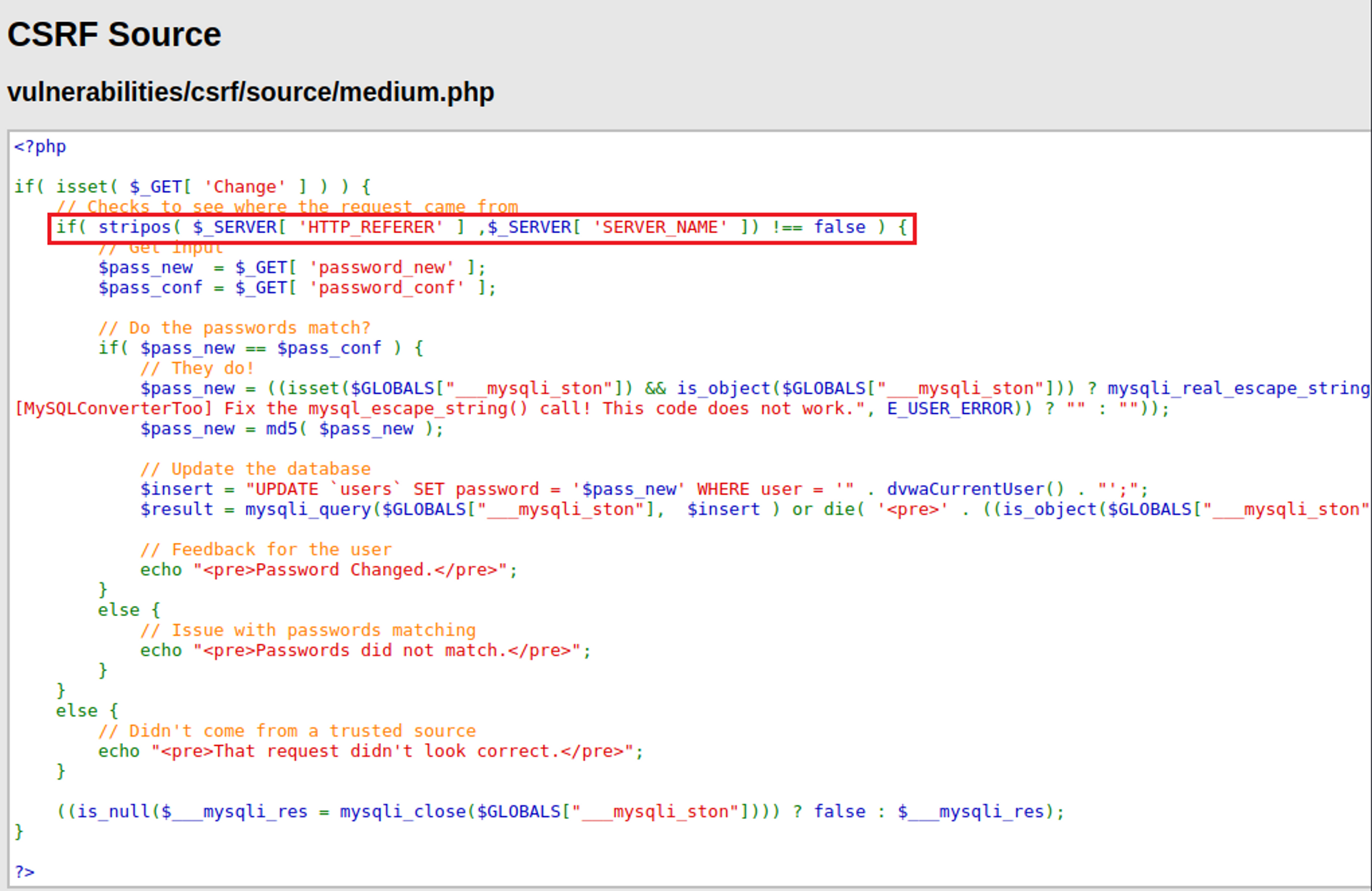Screen dimensions: 1372x891
Task: Click the closing ?> PHP tag
Action: [x=24, y=872]
